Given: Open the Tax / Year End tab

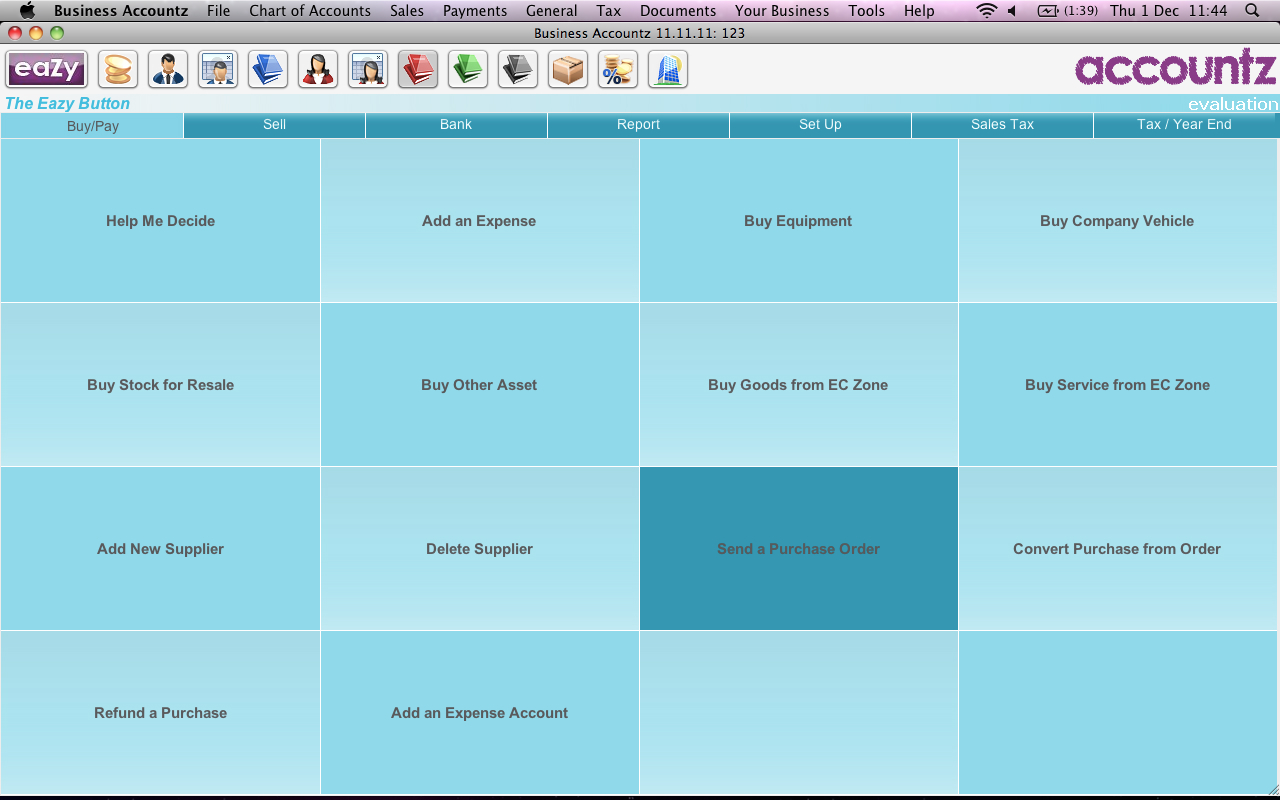Looking at the screenshot, I should (x=1186, y=125).
